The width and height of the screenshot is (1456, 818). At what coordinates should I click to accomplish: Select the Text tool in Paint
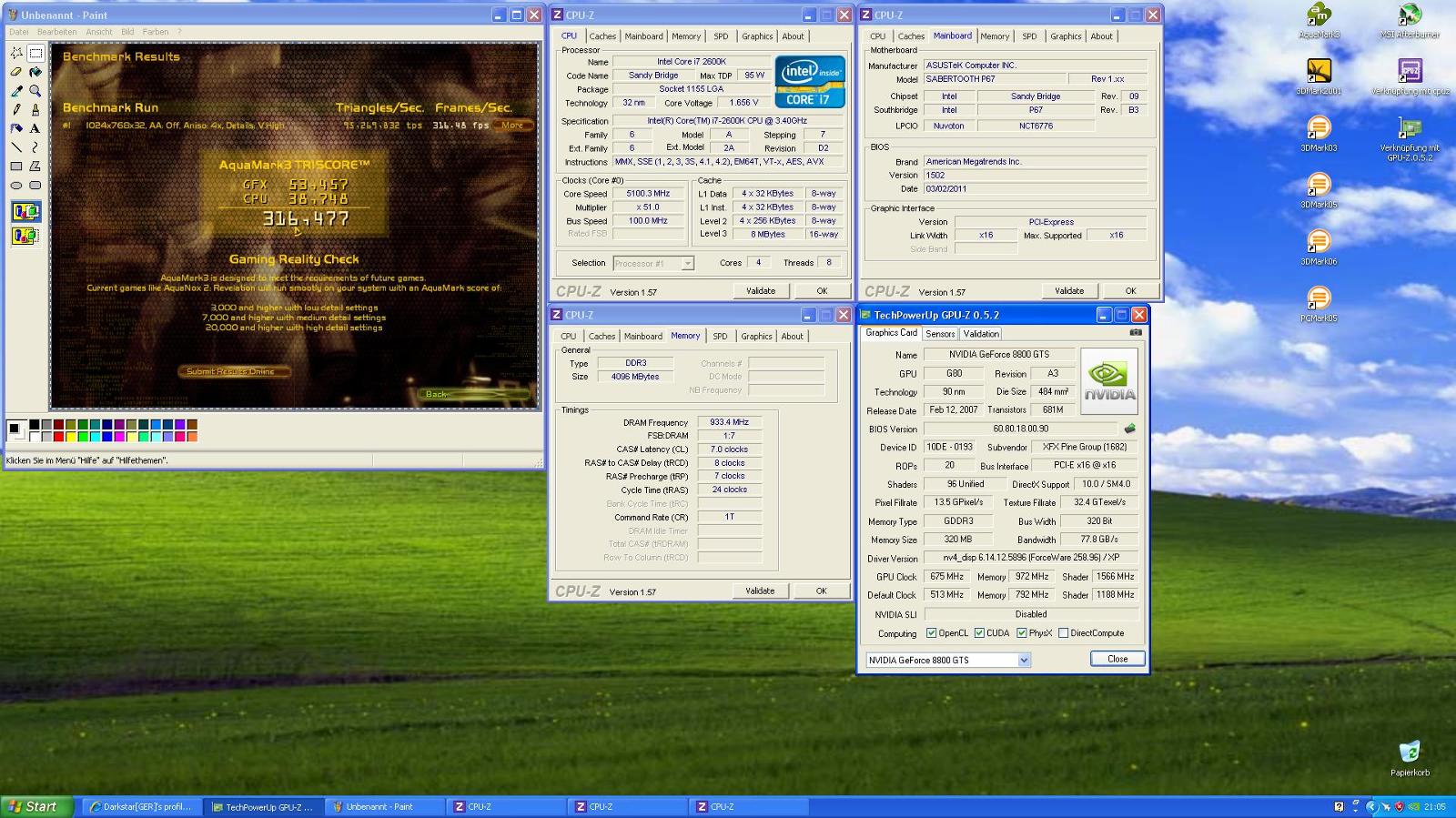[35, 128]
